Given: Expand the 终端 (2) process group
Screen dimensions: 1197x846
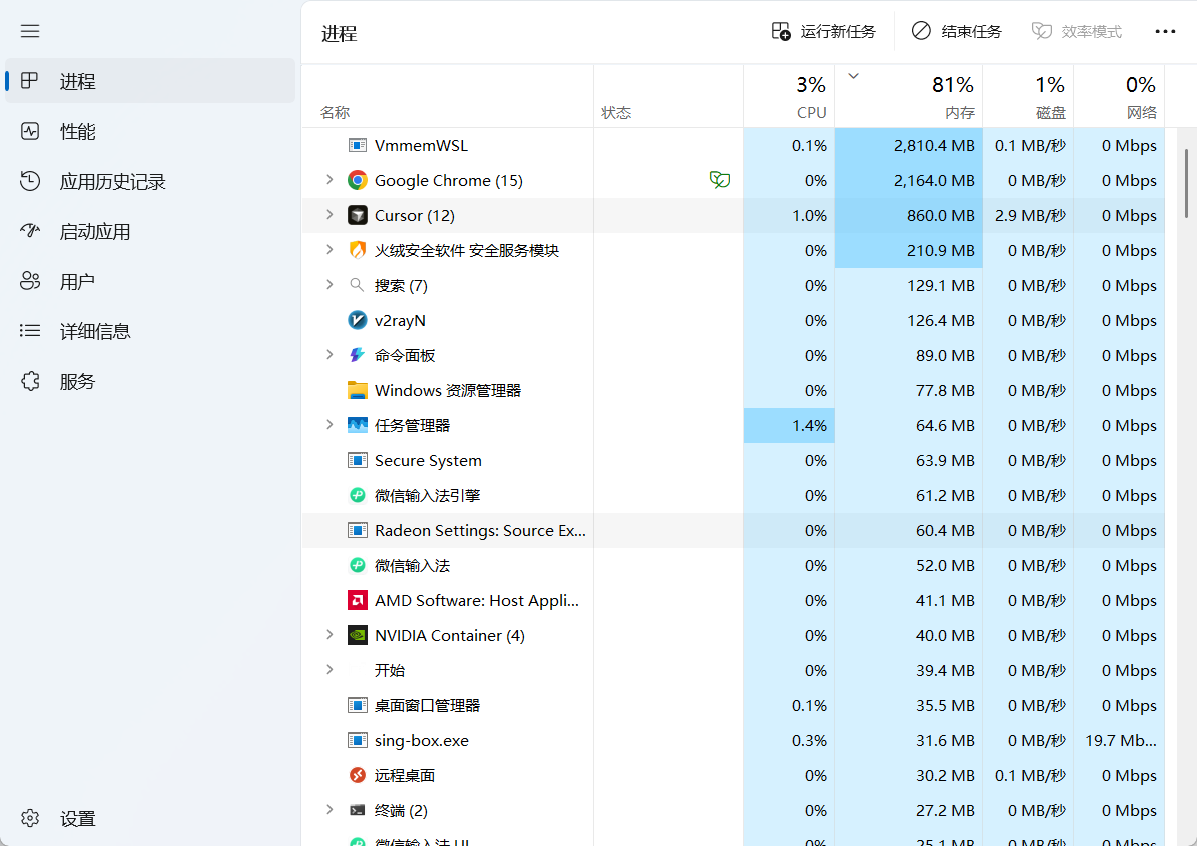Looking at the screenshot, I should [x=330, y=809].
